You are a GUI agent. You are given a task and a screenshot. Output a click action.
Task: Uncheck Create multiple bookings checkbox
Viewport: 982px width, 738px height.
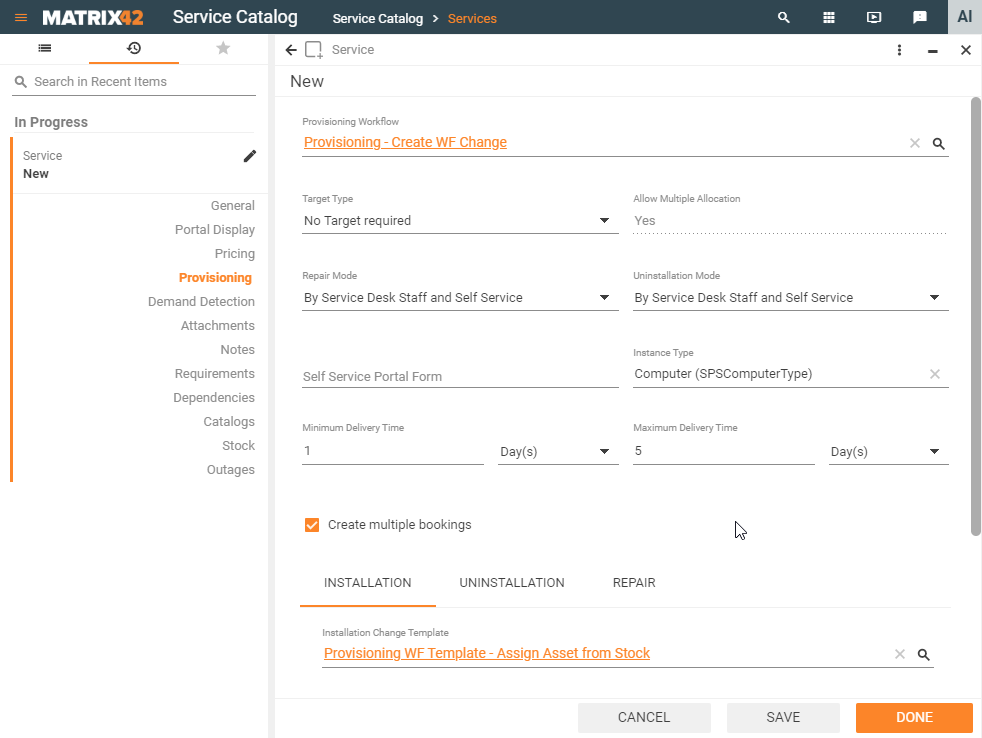[x=312, y=525]
